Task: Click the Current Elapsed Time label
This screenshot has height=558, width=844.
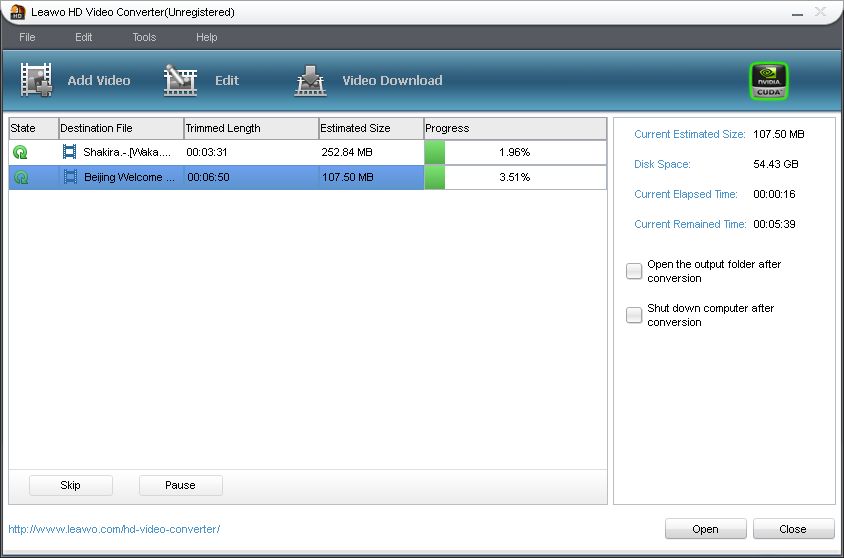Action: (686, 194)
